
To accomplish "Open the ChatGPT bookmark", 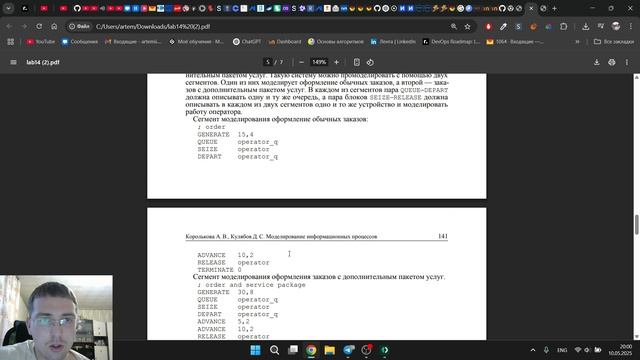I will pos(247,42).
